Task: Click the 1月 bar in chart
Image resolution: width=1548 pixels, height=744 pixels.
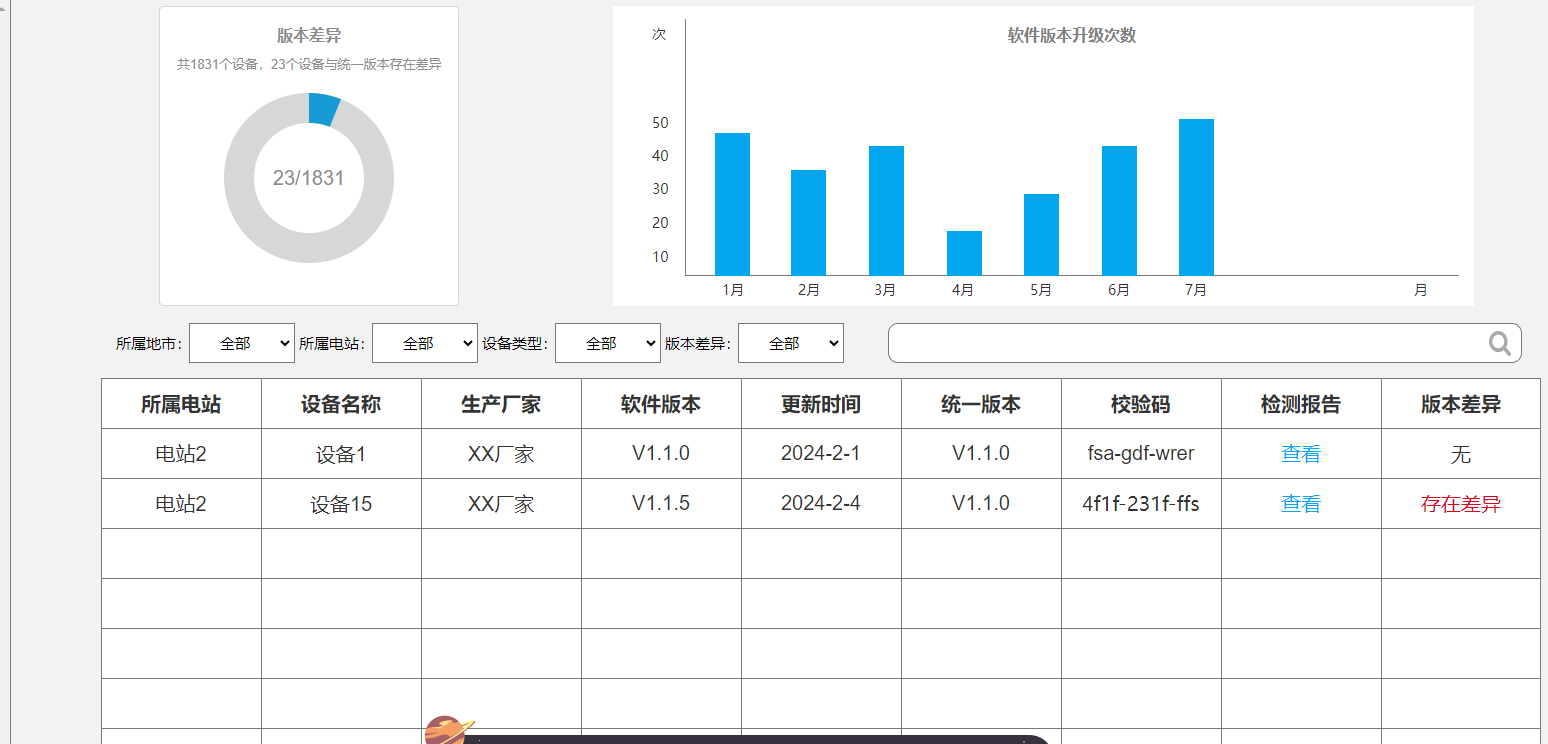Action: 732,204
